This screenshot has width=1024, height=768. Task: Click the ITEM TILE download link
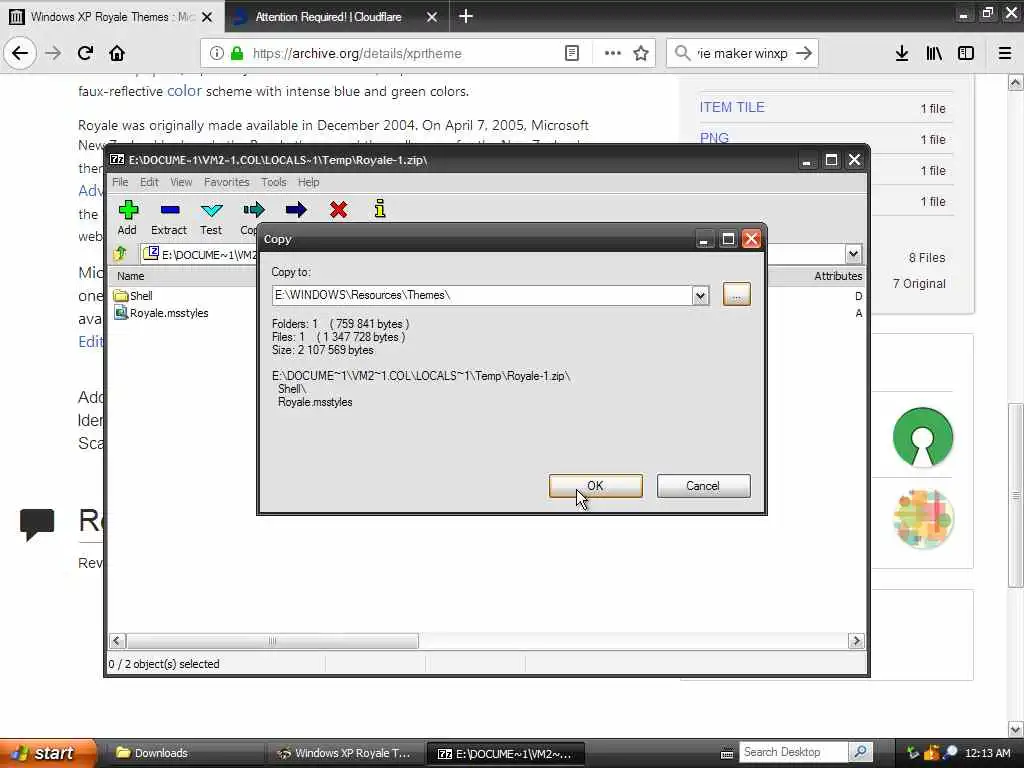[731, 107]
